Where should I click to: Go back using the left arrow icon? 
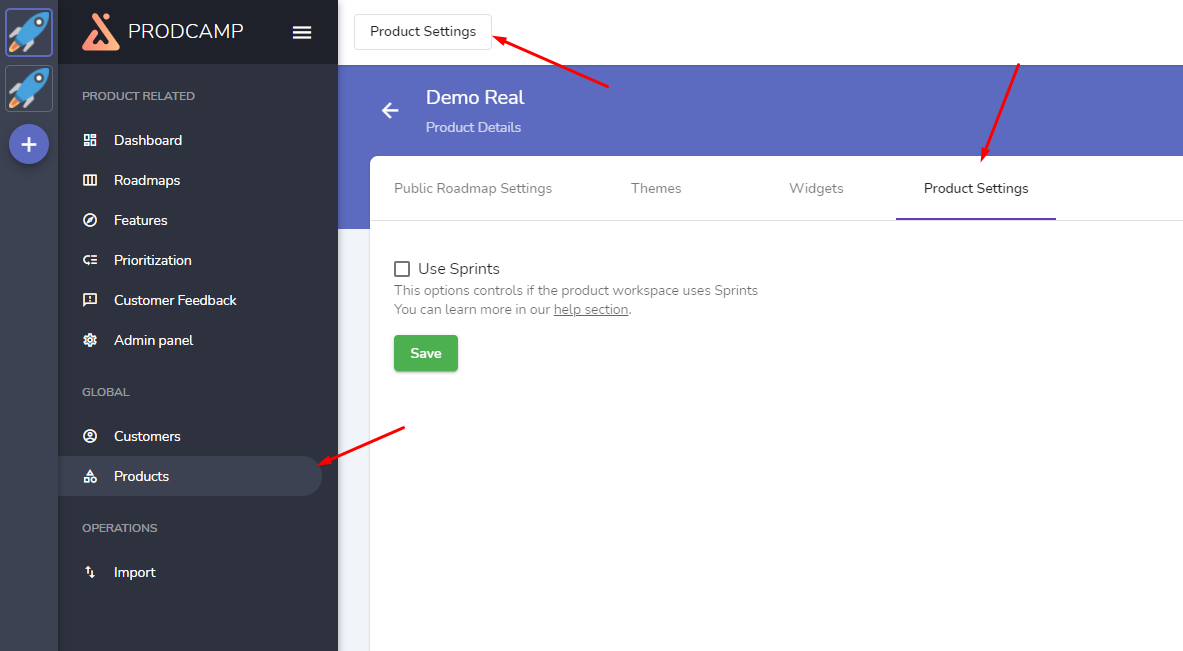point(390,111)
